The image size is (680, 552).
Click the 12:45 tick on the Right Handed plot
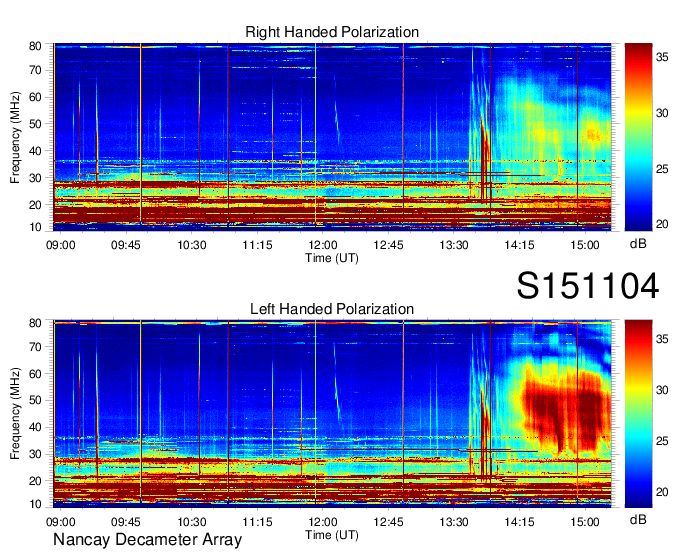(388, 245)
